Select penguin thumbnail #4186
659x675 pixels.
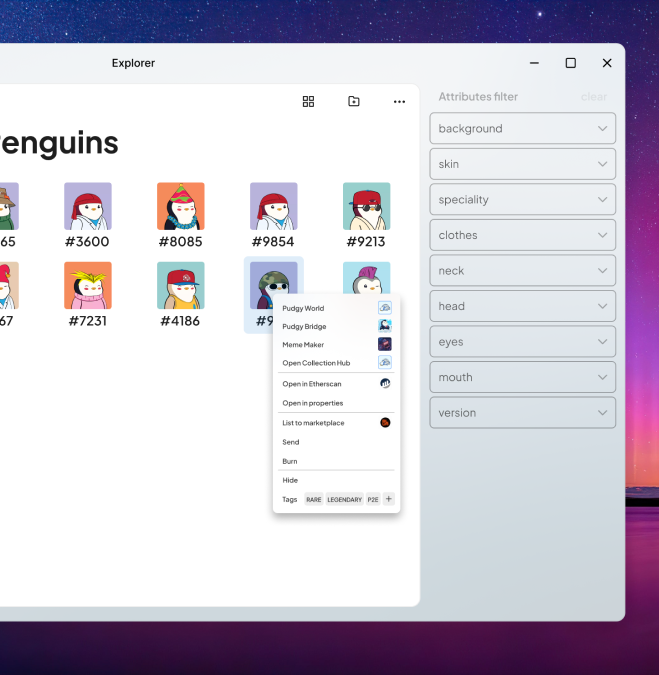(x=181, y=285)
